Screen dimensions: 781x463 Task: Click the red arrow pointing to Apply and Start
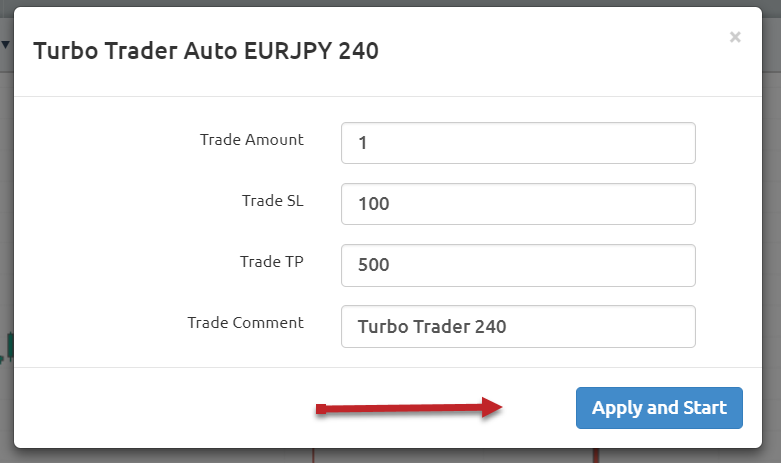[x=409, y=408]
